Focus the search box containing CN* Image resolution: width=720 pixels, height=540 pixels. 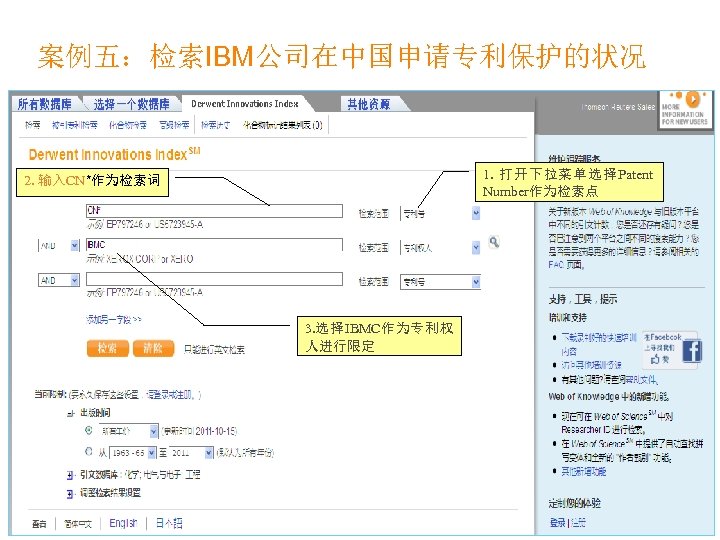(214, 211)
